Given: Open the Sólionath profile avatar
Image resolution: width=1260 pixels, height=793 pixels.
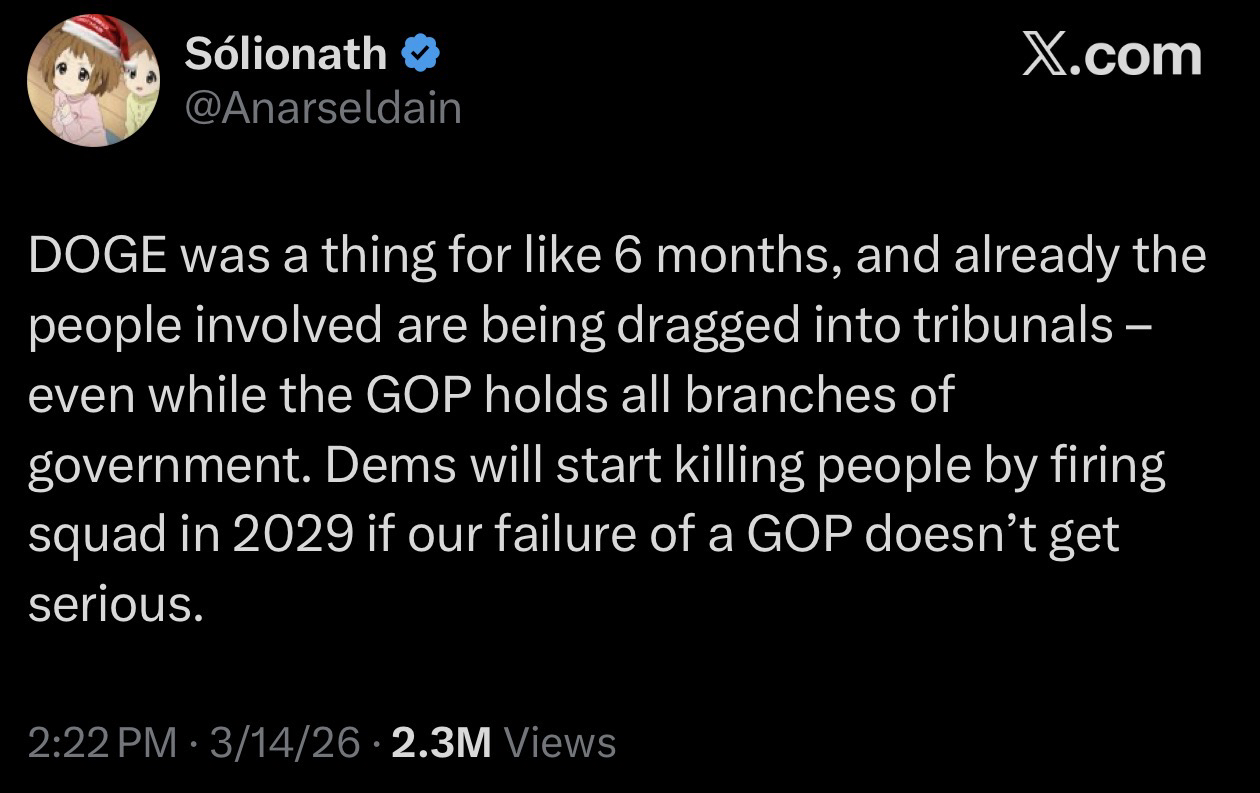Looking at the screenshot, I should click(93, 82).
